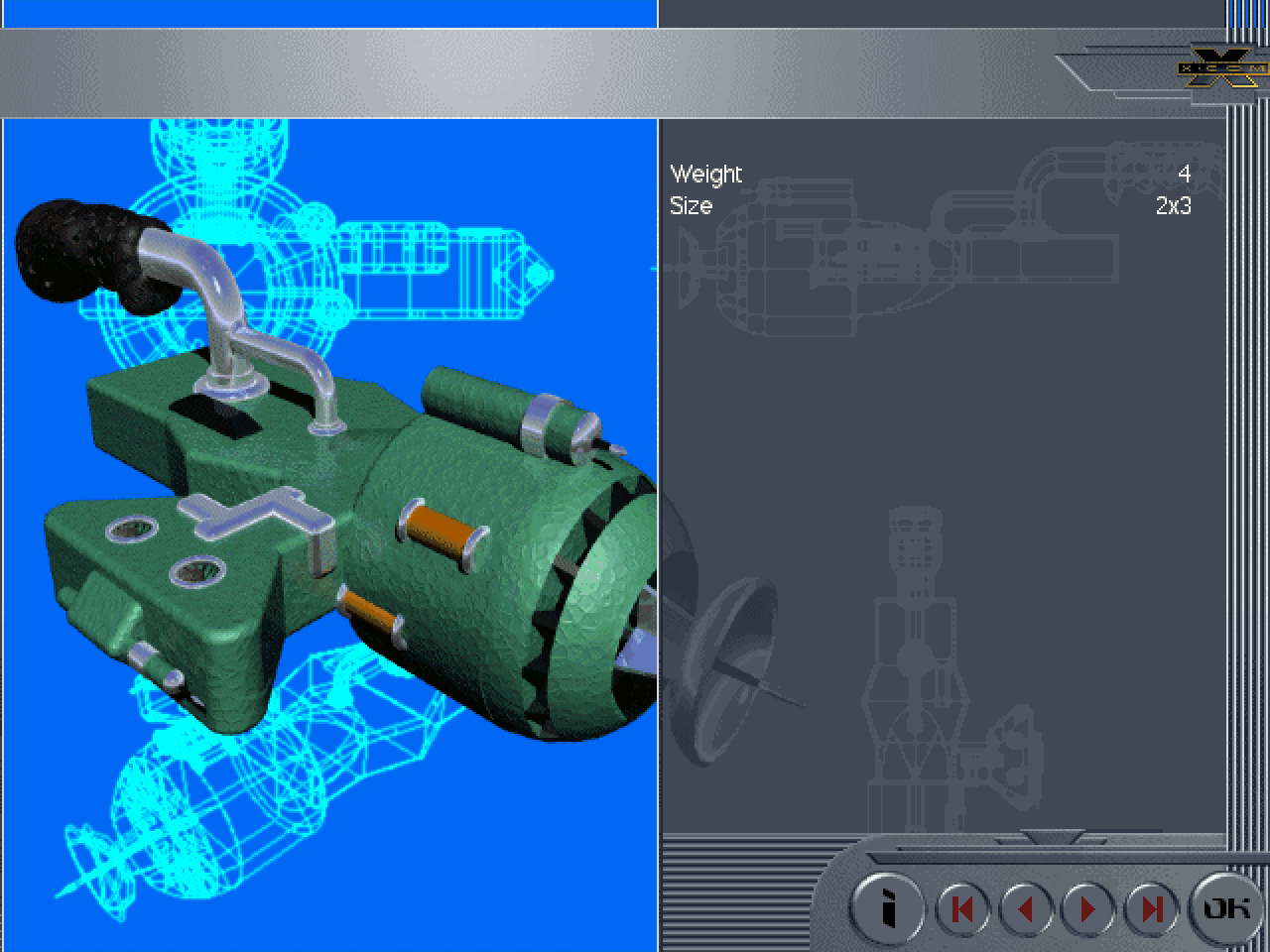Select the weight value 4
The image size is (1270, 952).
click(x=1184, y=175)
